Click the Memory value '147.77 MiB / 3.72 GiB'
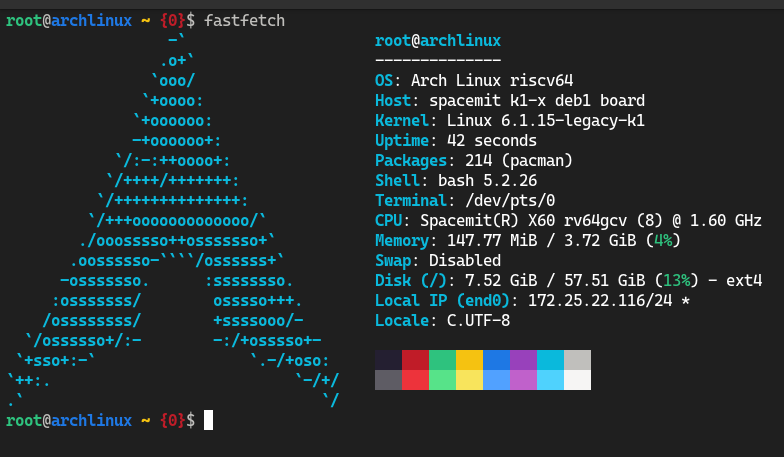784x457 pixels. (542, 240)
